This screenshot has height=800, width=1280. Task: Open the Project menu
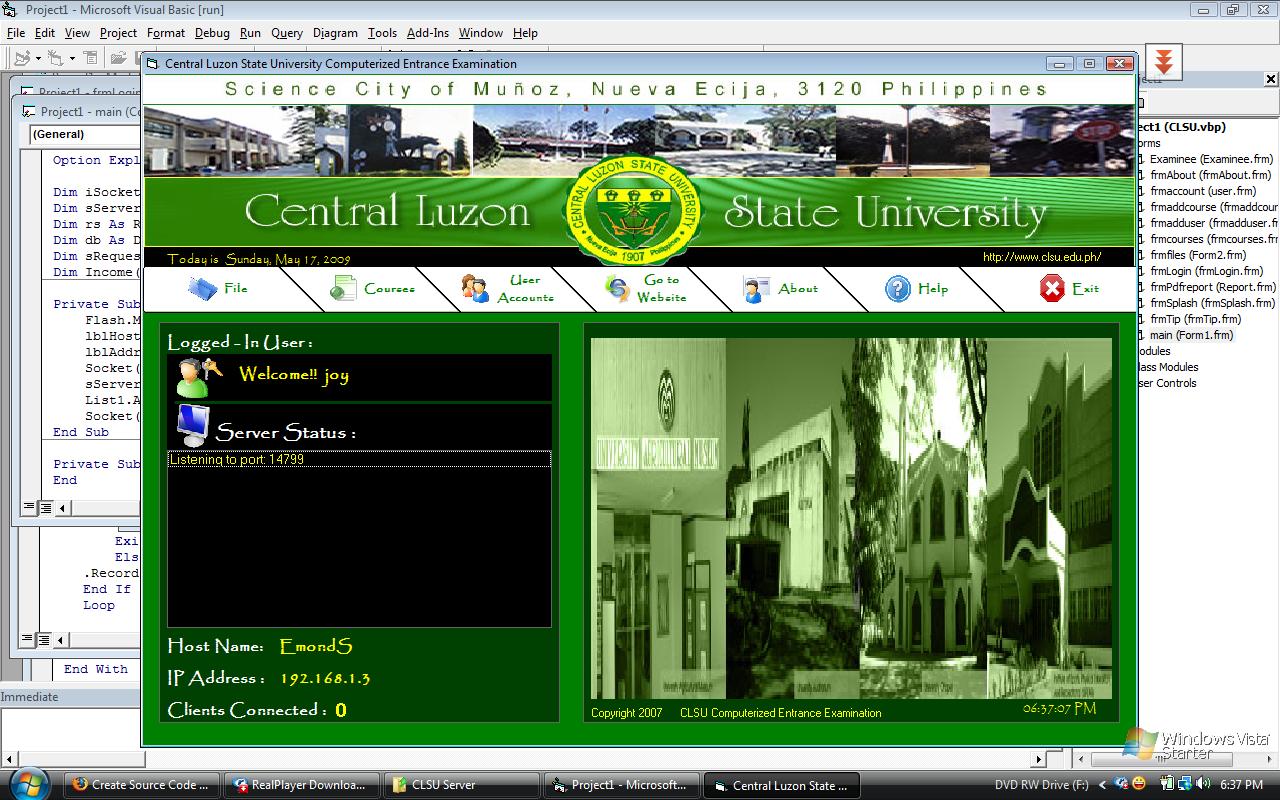(x=119, y=33)
